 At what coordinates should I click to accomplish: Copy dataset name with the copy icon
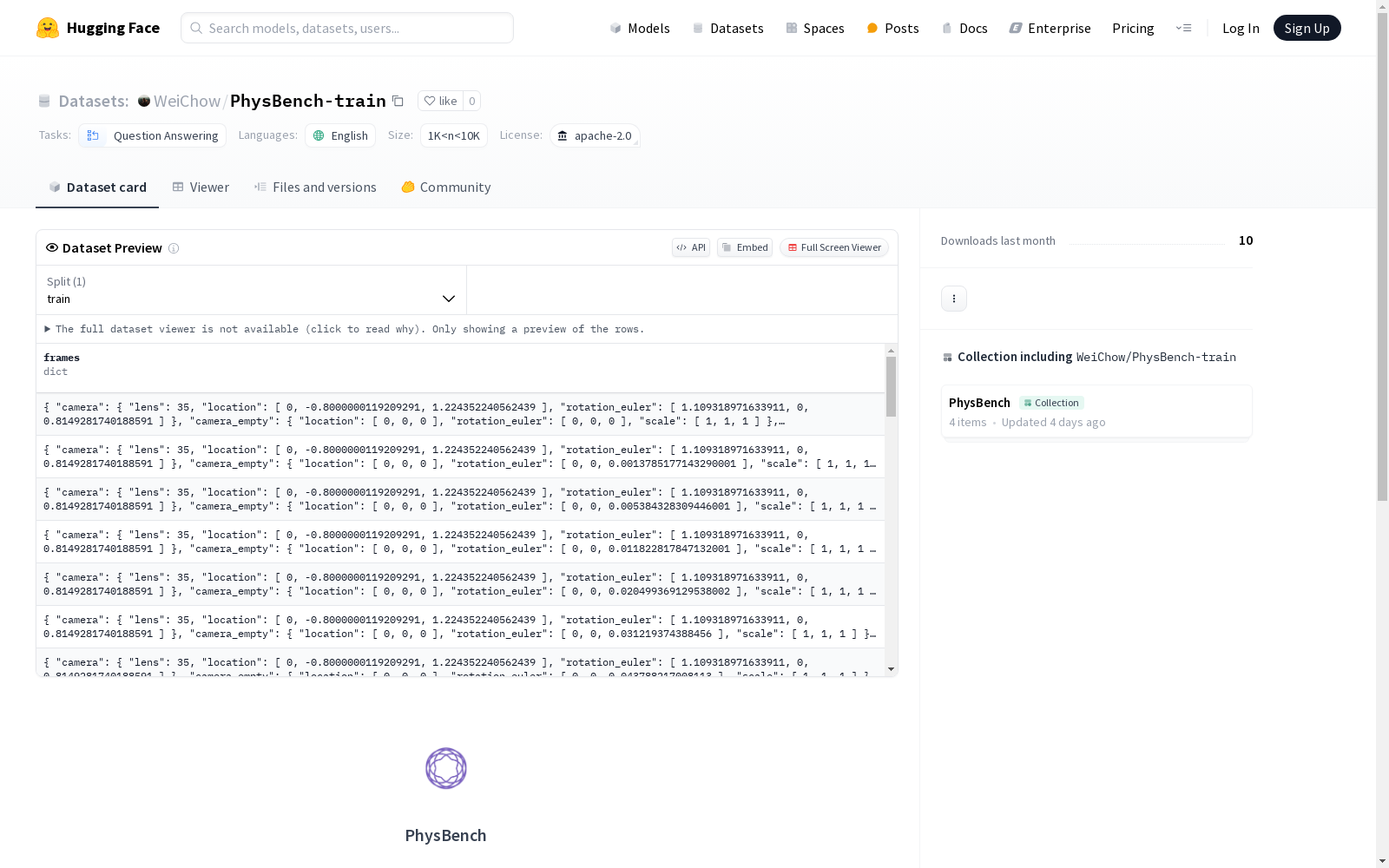tap(398, 101)
